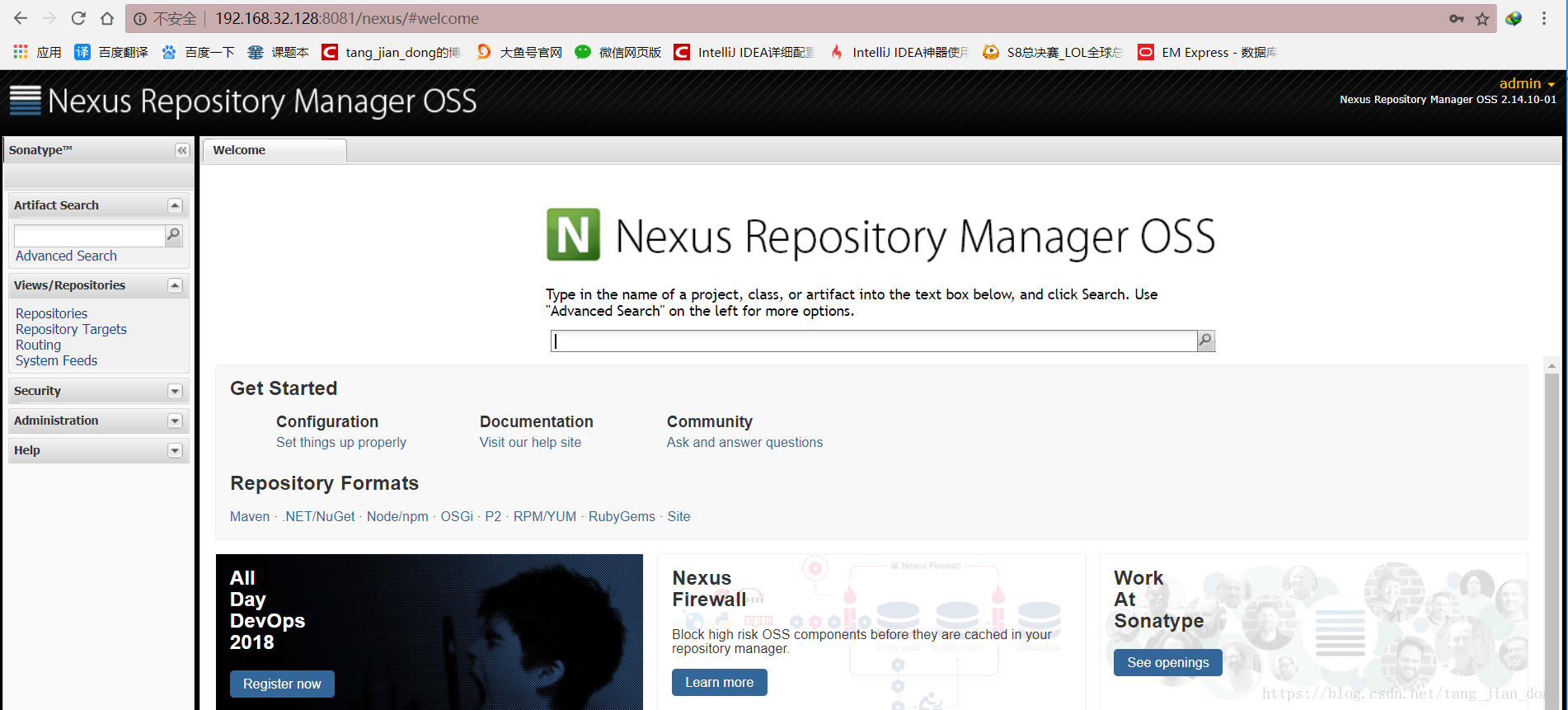Expand the Help panel
Viewport: 1568px width, 710px height.
point(175,450)
